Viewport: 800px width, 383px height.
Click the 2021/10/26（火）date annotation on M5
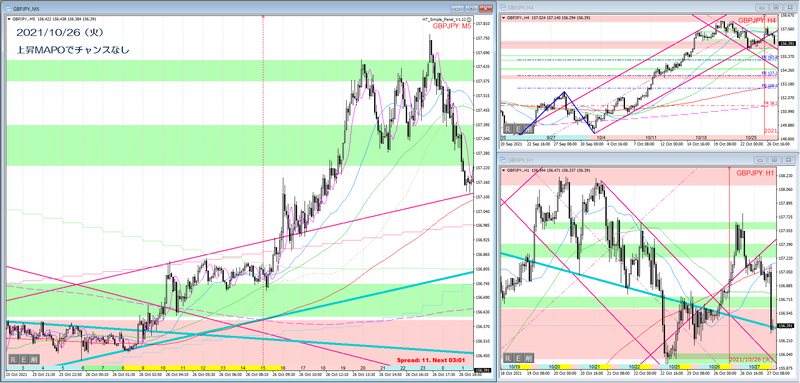coord(60,32)
